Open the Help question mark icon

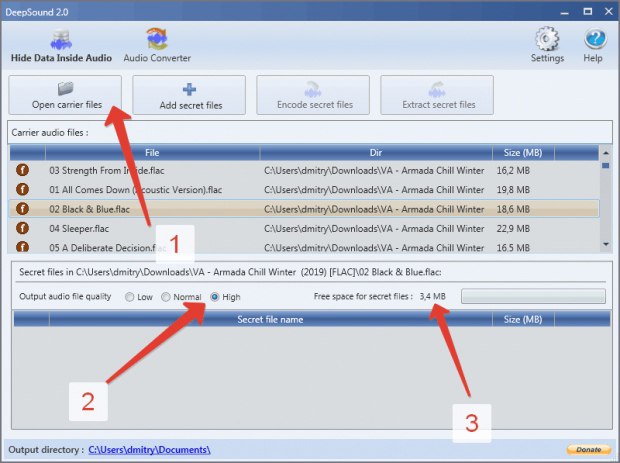(x=593, y=45)
